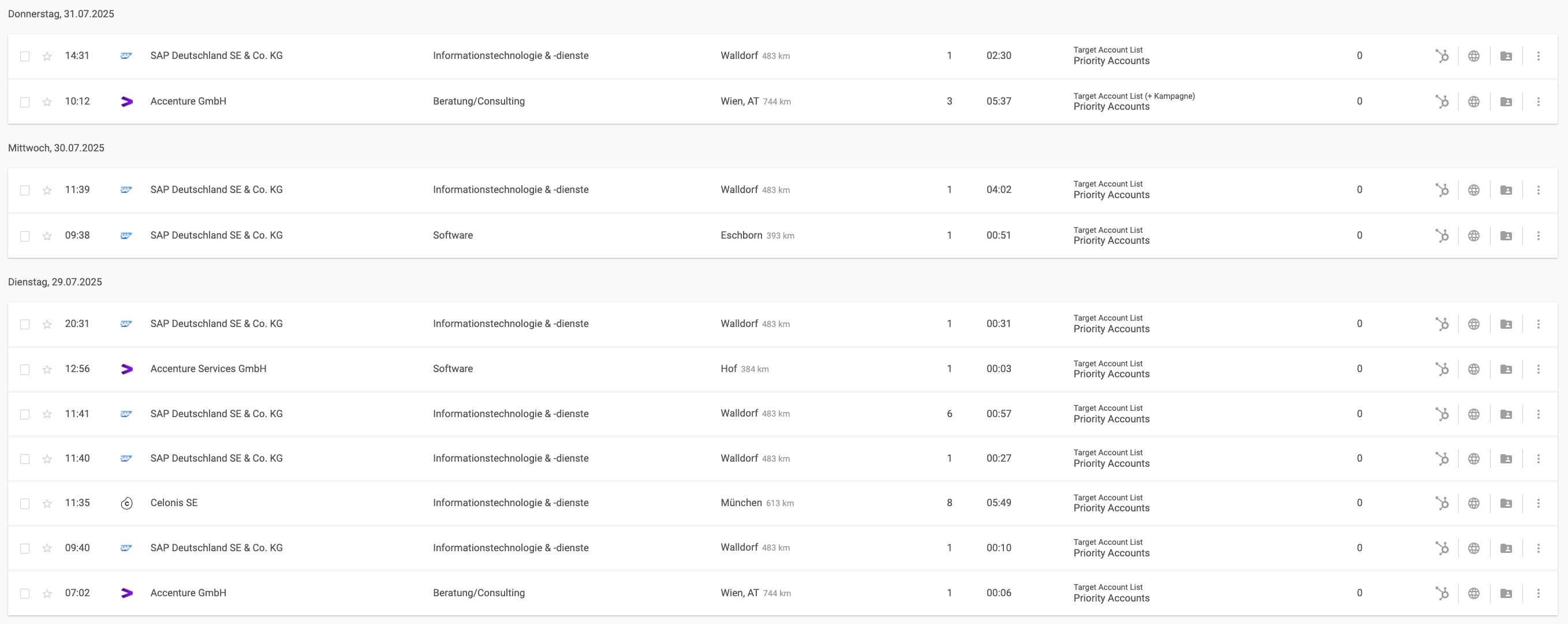Click SAP logo in 09:40 row
This screenshot has height=624, width=1568.
126,548
